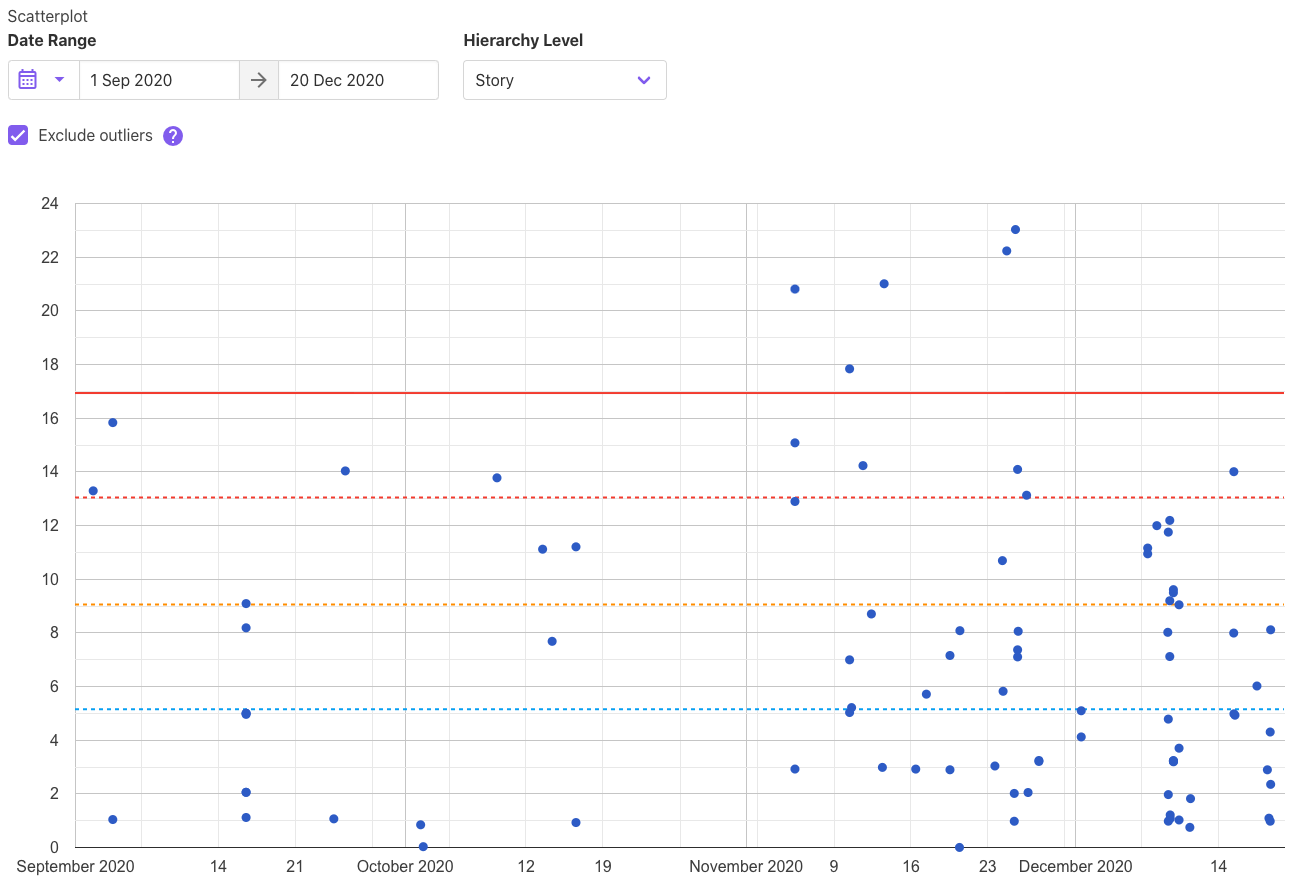Edit the start date 1 Sep 2020
This screenshot has width=1301, height=887.
(159, 80)
